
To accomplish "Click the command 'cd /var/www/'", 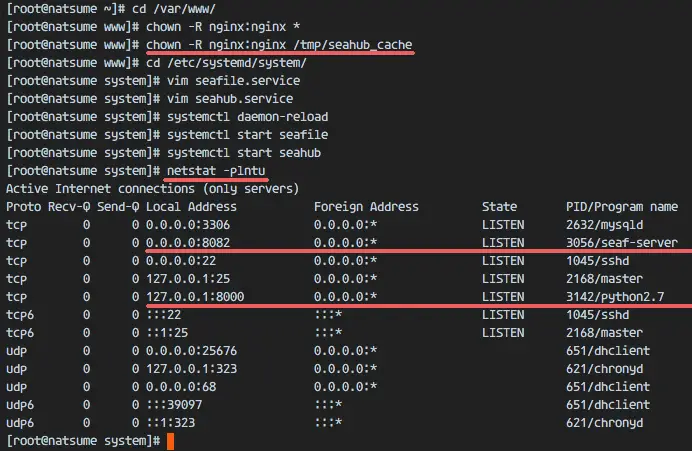I will (x=173, y=8).
